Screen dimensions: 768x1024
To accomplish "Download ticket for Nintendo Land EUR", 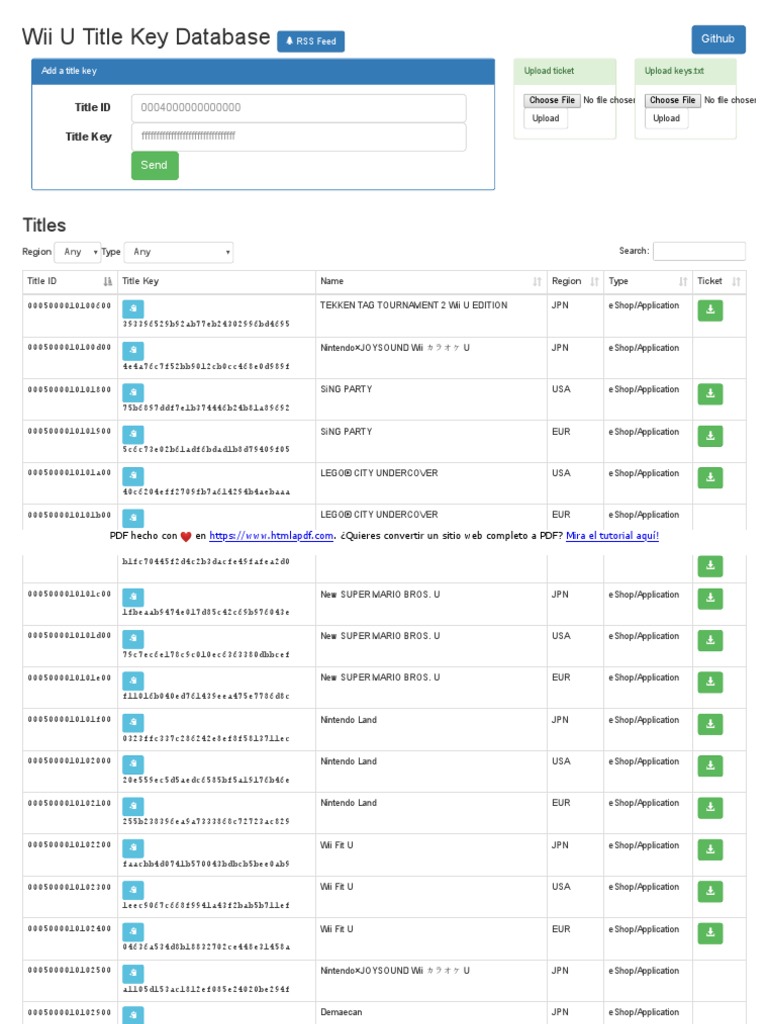I will pyautogui.click(x=710, y=807).
